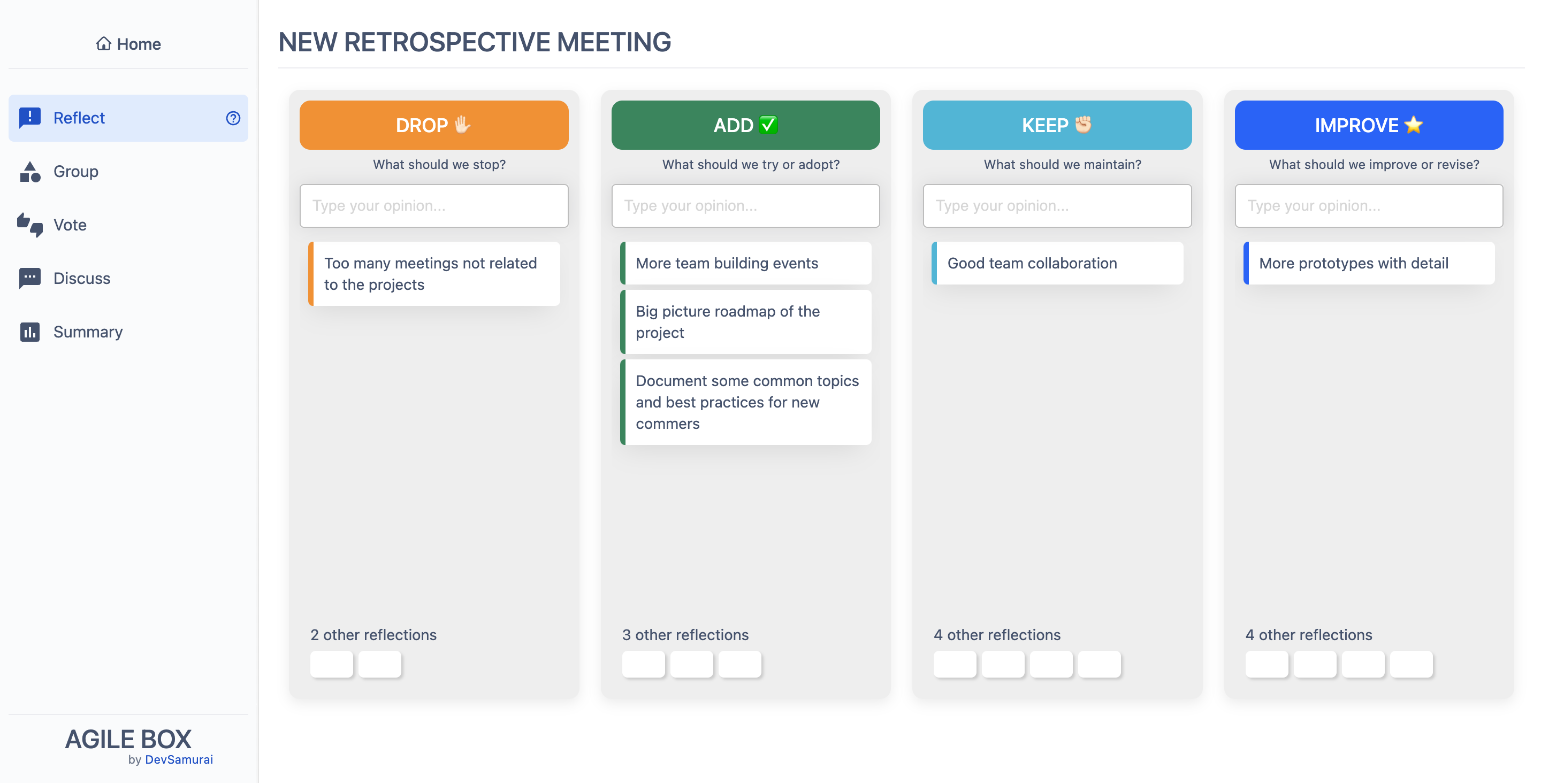Click the Reflect exclamation bubble icon
The height and width of the screenshot is (784, 1541).
(29, 118)
